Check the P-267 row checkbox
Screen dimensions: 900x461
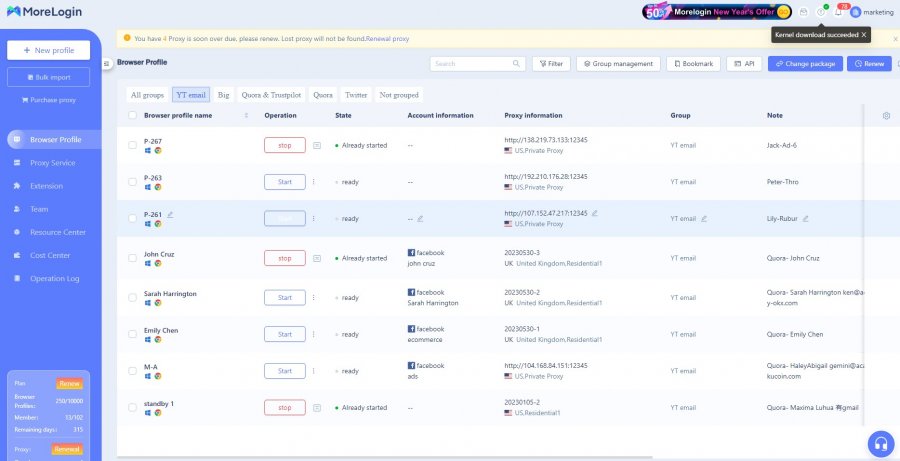(133, 145)
